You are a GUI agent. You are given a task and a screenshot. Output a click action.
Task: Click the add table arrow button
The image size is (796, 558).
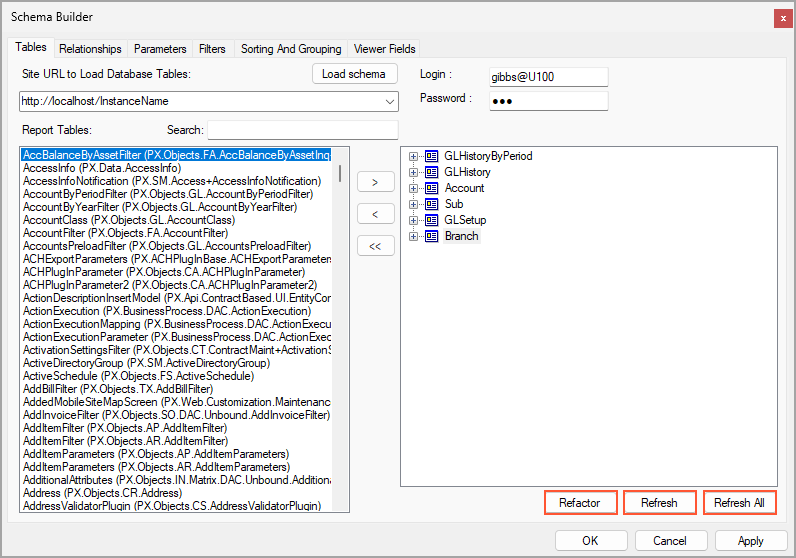[375, 183]
